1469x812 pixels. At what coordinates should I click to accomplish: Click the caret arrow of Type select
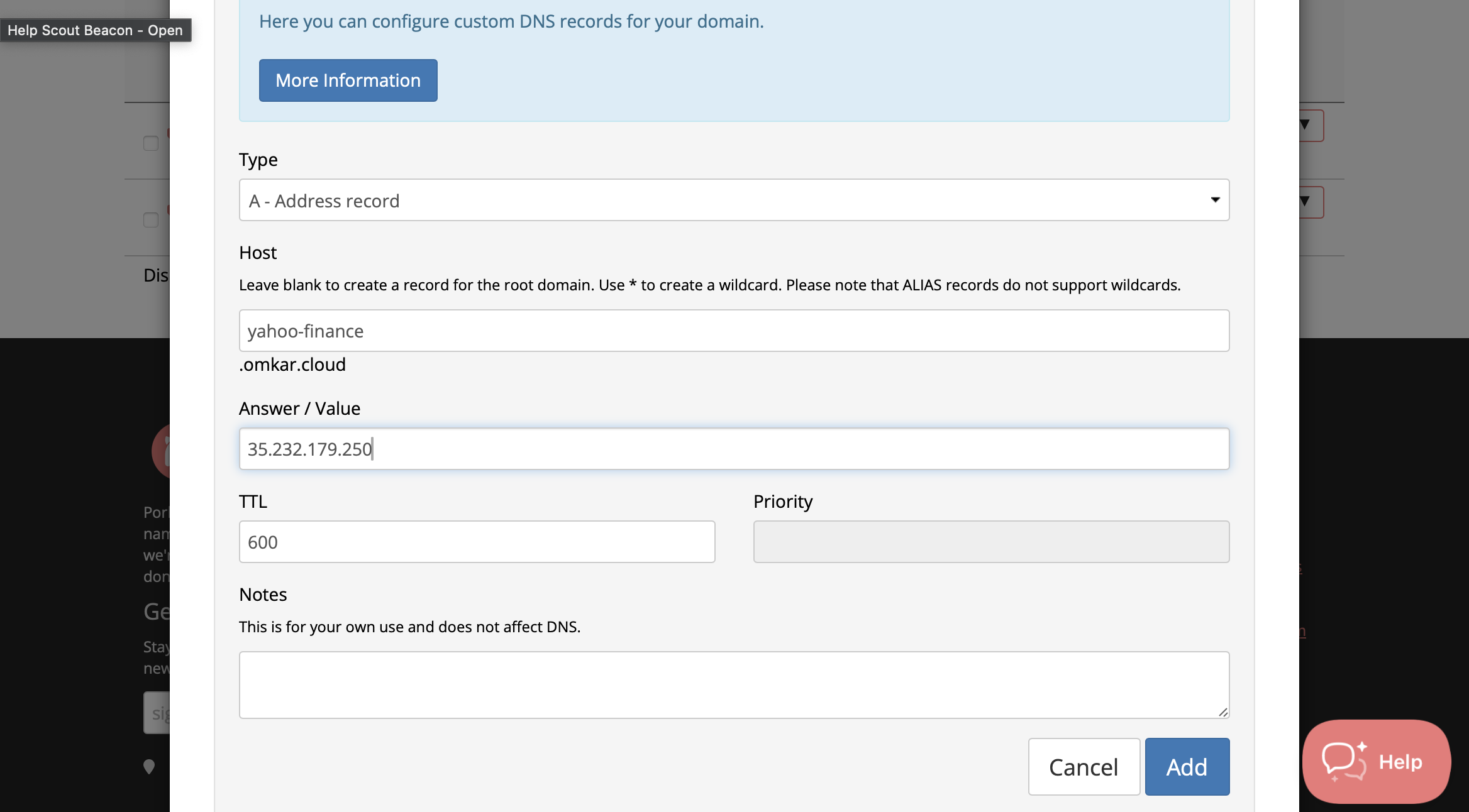coord(1215,200)
